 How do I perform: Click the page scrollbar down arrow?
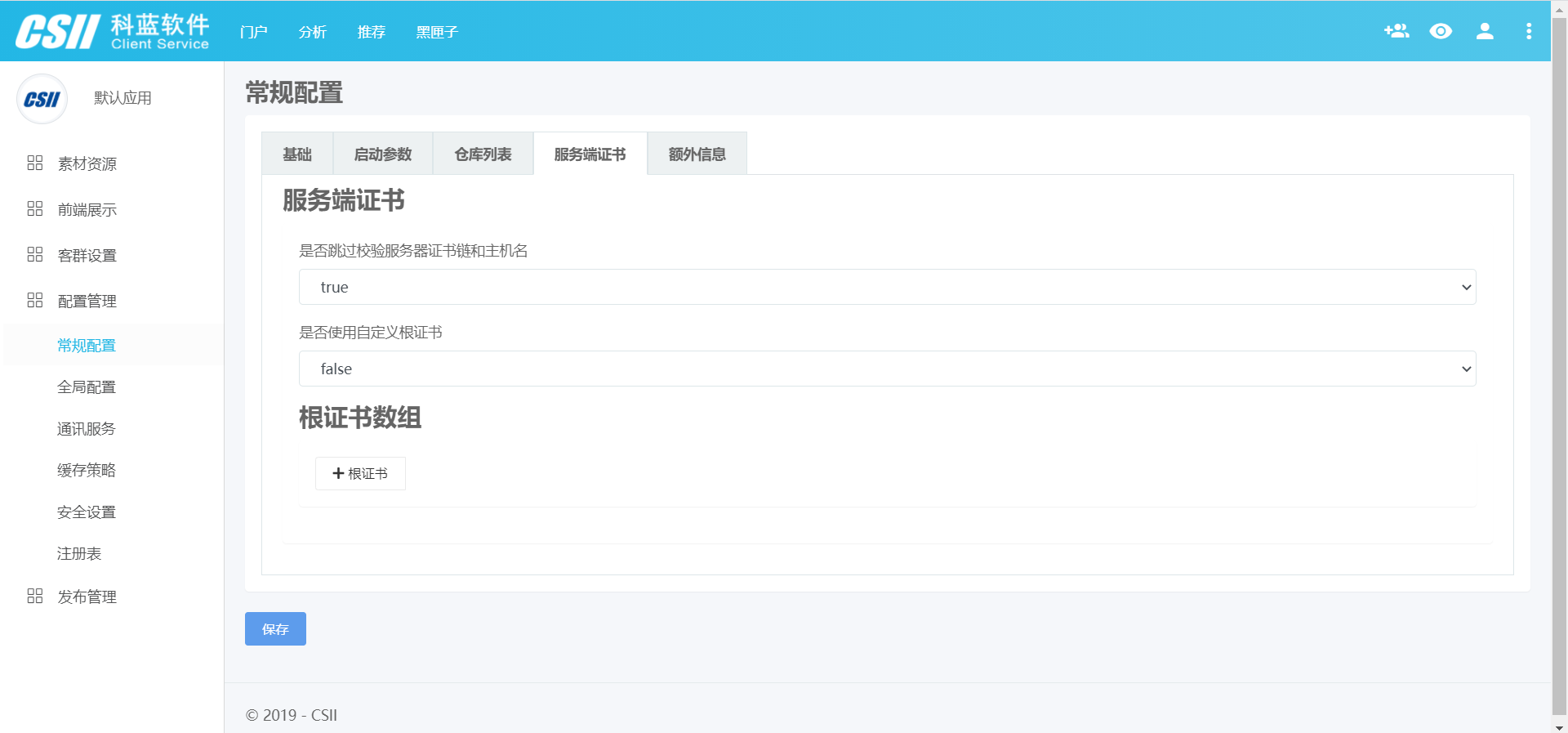click(1559, 726)
